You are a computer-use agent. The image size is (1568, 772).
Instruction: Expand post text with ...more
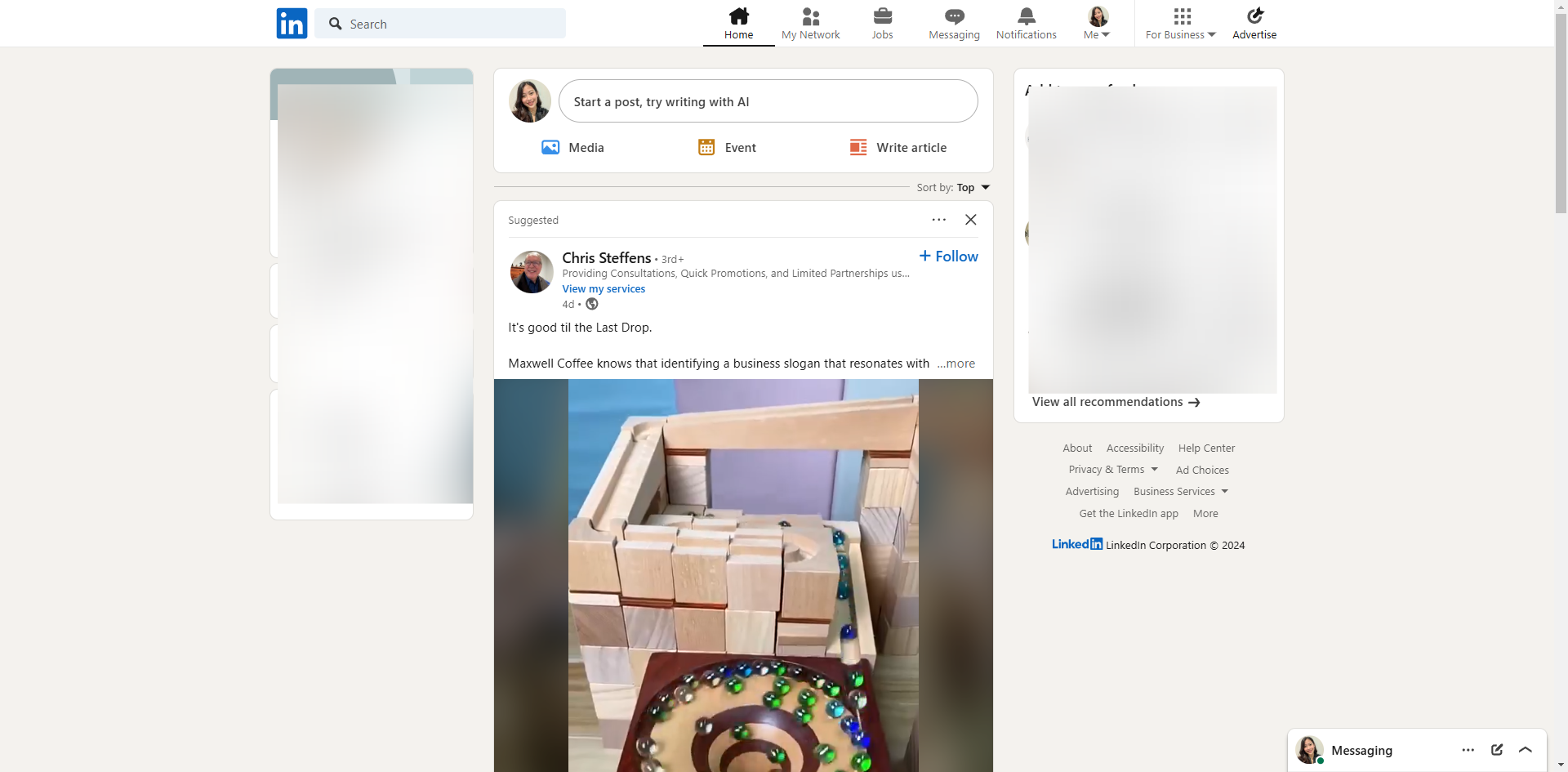click(955, 364)
